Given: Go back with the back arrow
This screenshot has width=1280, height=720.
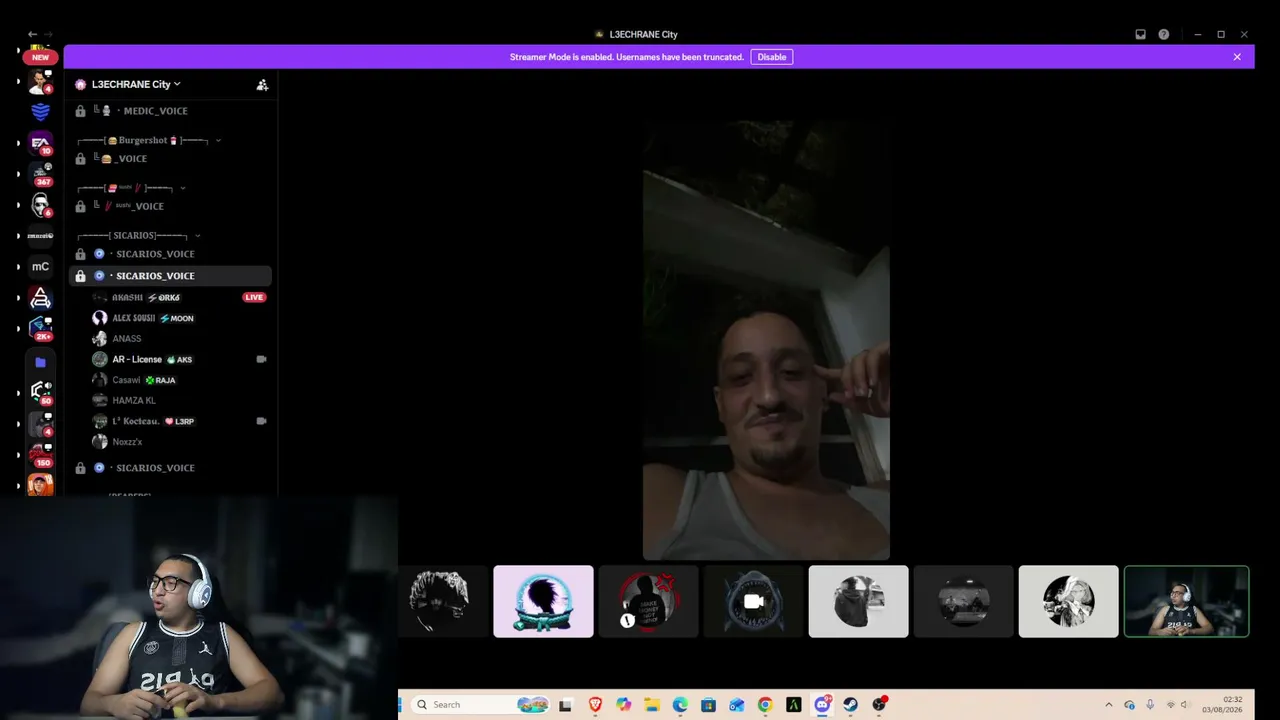Looking at the screenshot, I should (32, 34).
